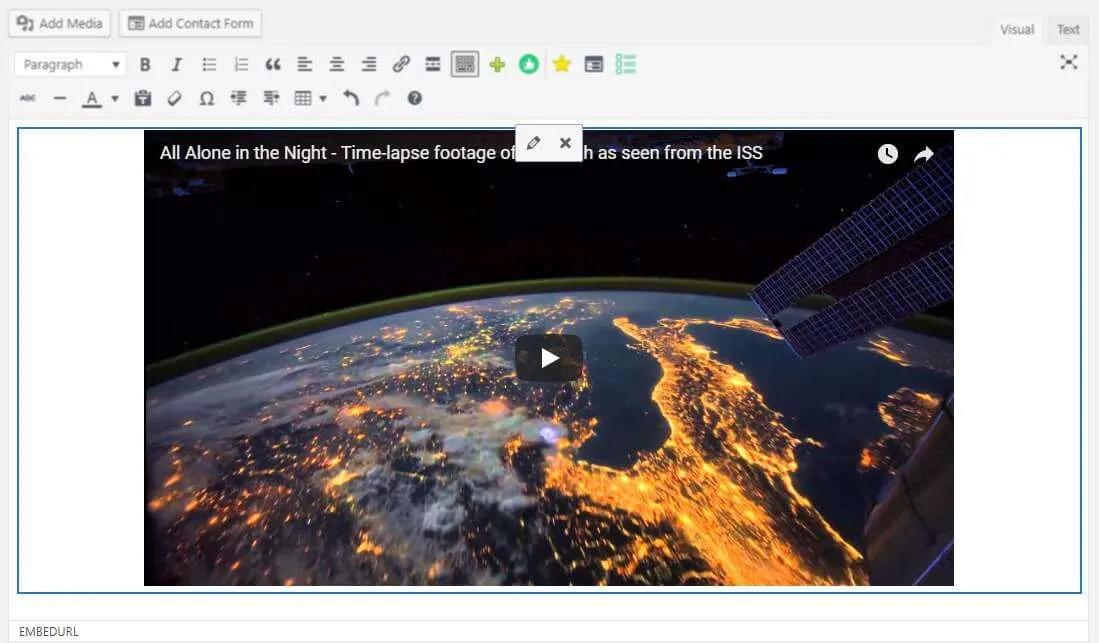This screenshot has height=643, width=1099.
Task: Align text center
Action: pyautogui.click(x=337, y=65)
